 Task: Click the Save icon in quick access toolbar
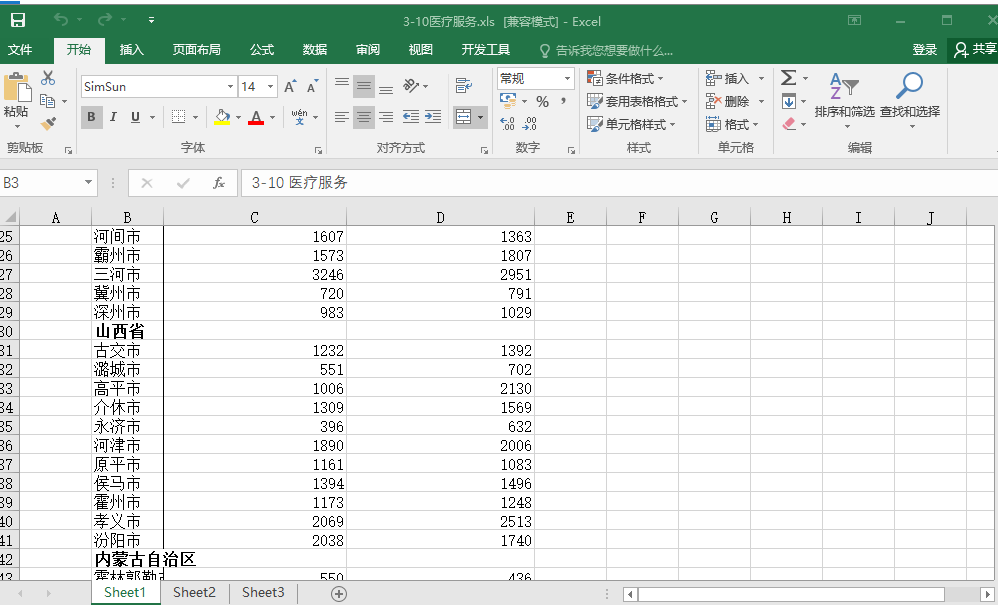click(x=18, y=20)
